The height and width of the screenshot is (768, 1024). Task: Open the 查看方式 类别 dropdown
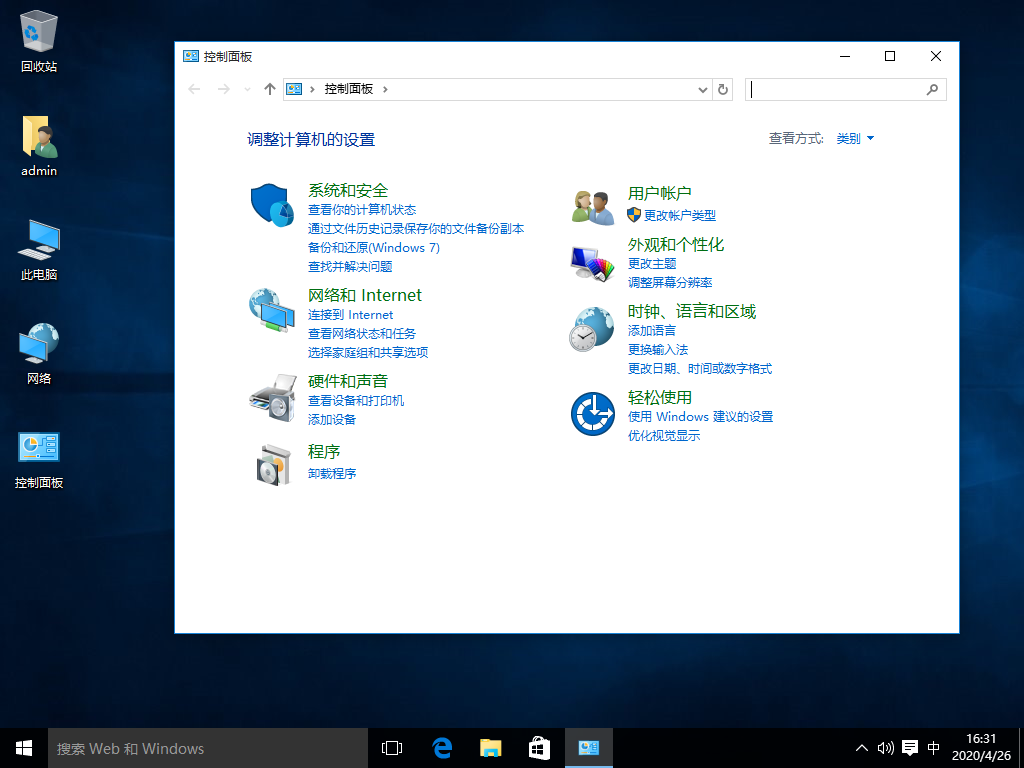[849, 138]
